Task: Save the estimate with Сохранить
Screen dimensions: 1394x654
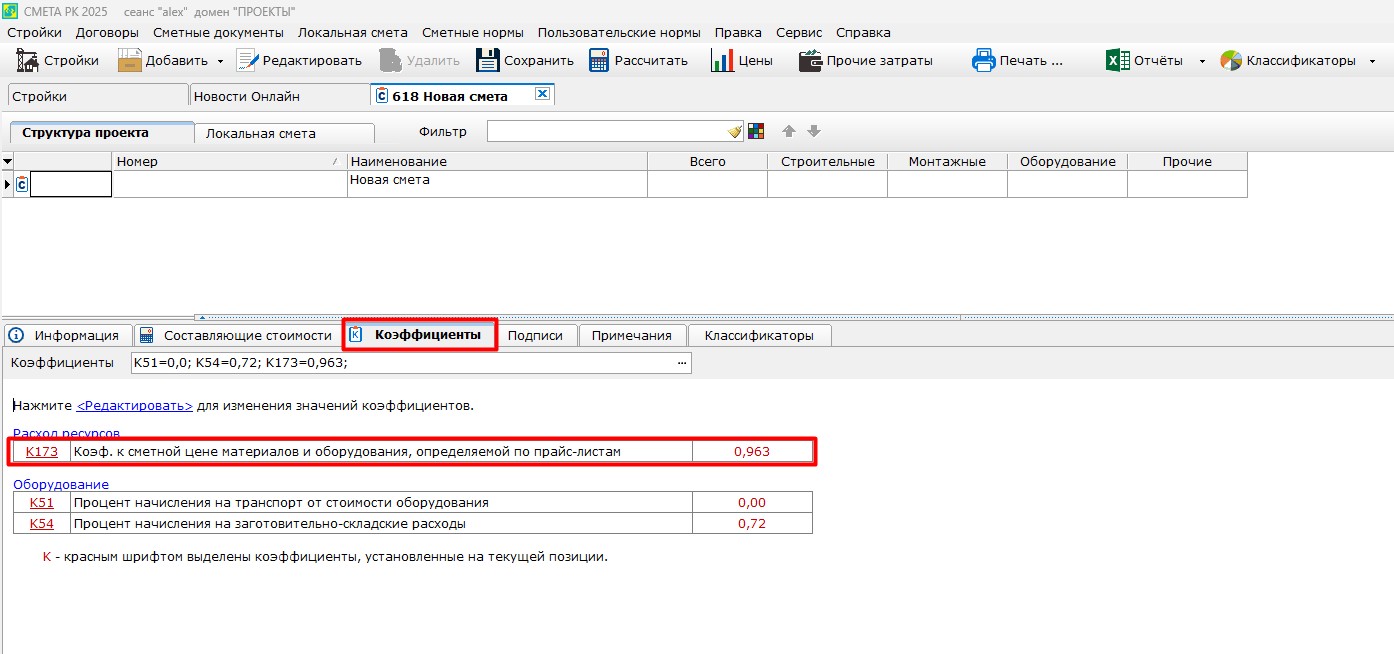Action: (487, 60)
